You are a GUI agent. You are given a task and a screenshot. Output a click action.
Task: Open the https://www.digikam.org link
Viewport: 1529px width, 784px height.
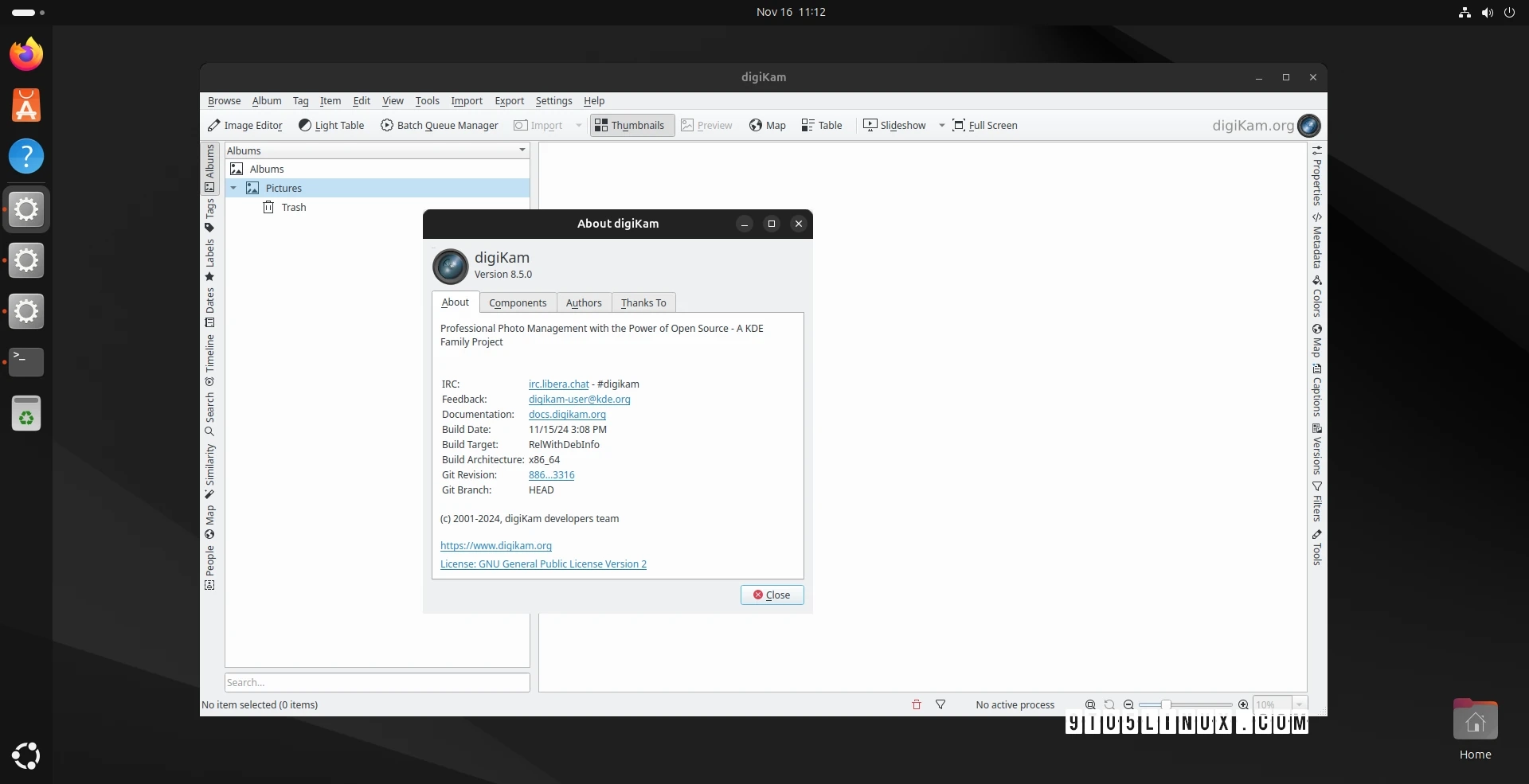(x=496, y=545)
